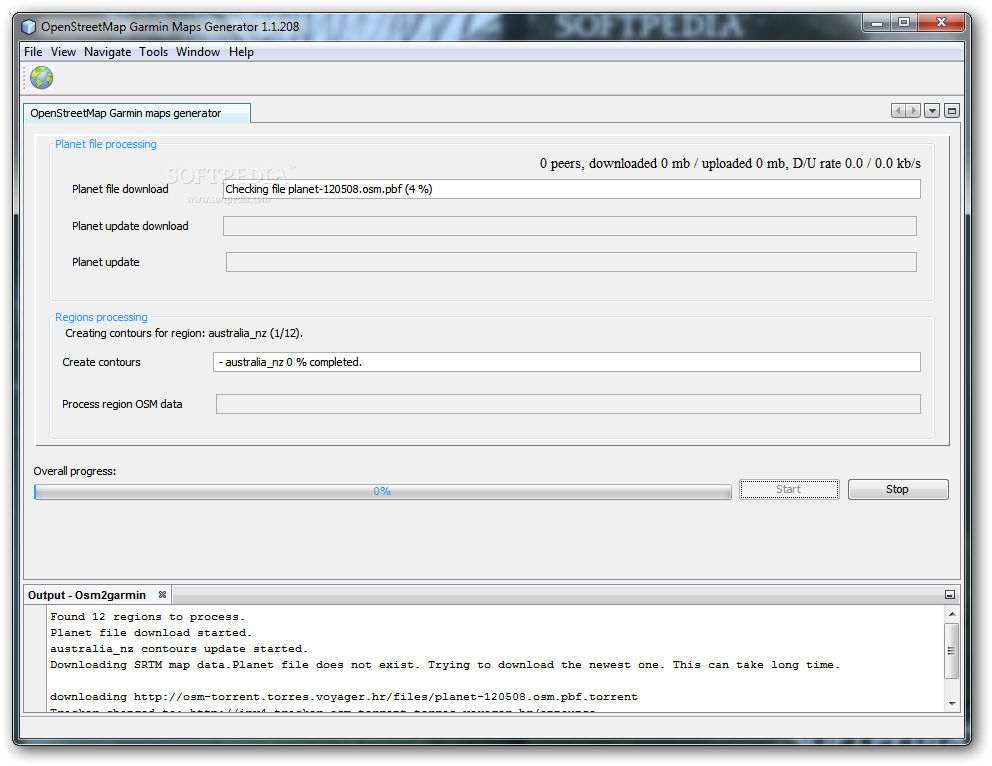Minimize the Output panel

click(950, 595)
